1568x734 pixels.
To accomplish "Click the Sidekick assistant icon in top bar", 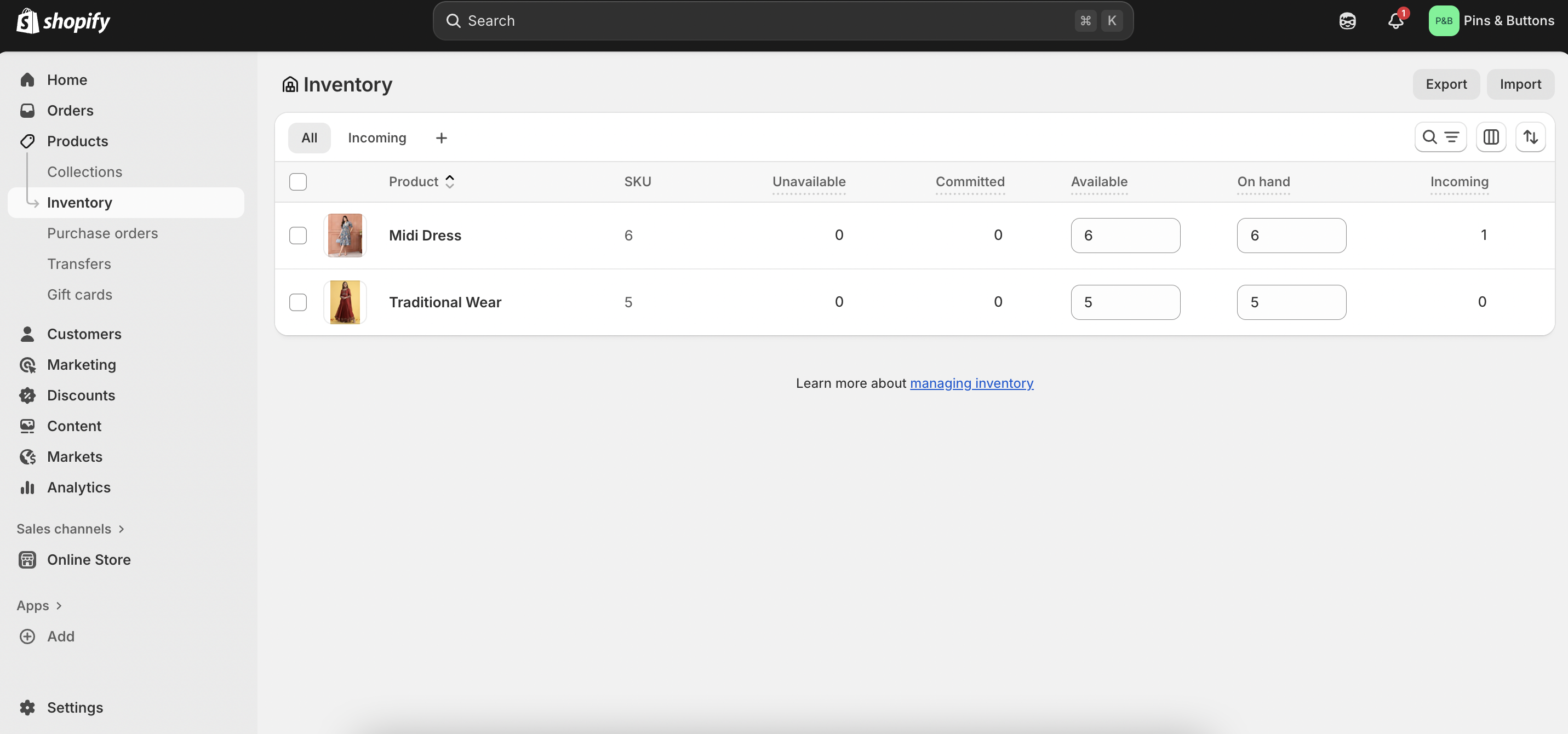I will pyautogui.click(x=1347, y=21).
